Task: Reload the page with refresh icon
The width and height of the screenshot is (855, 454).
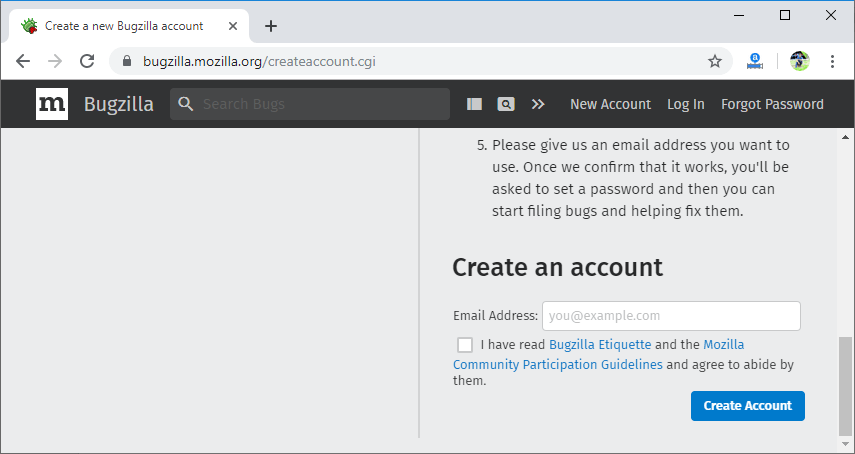Action: (87, 61)
